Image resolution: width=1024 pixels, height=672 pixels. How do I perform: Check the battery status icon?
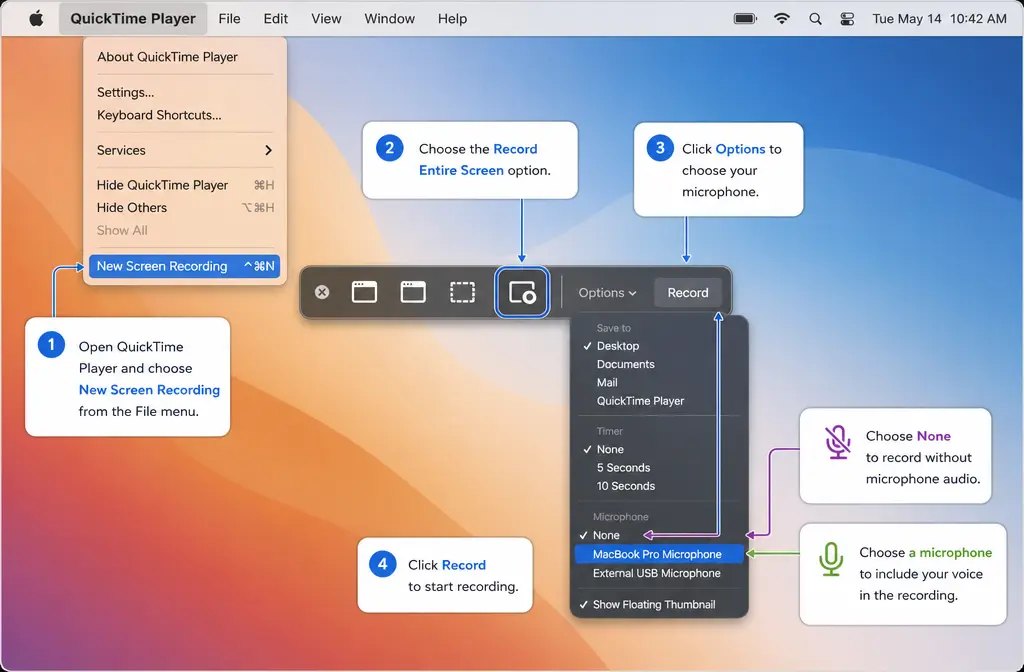point(744,19)
